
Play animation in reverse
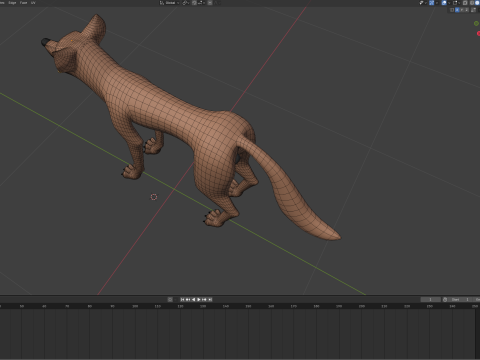[194, 299]
